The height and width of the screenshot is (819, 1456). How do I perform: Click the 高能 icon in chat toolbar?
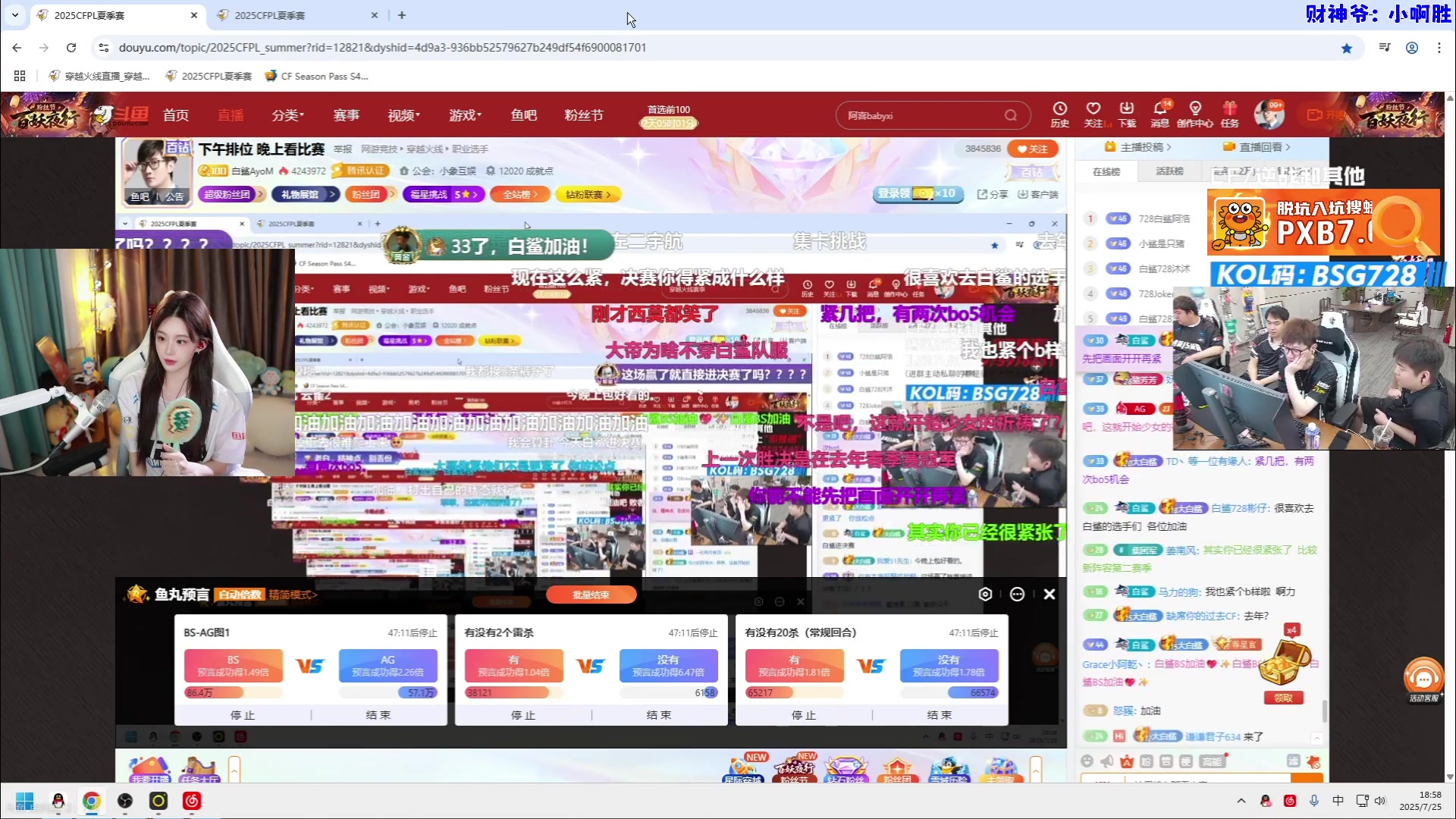pyautogui.click(x=1212, y=761)
